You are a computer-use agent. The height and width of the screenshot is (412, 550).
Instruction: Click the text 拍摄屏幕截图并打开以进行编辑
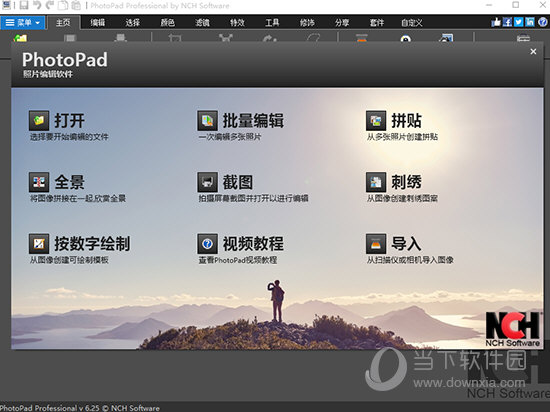coord(253,198)
